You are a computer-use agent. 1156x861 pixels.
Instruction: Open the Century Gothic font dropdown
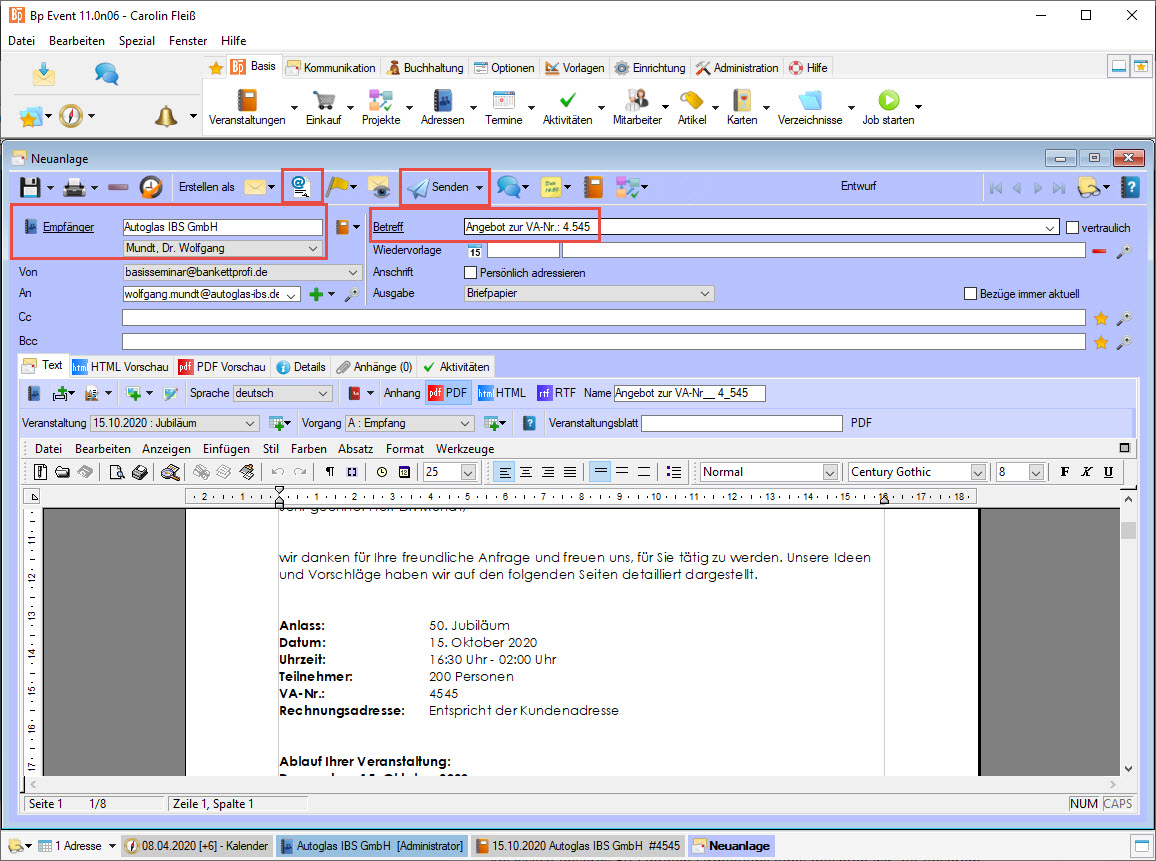(x=977, y=472)
